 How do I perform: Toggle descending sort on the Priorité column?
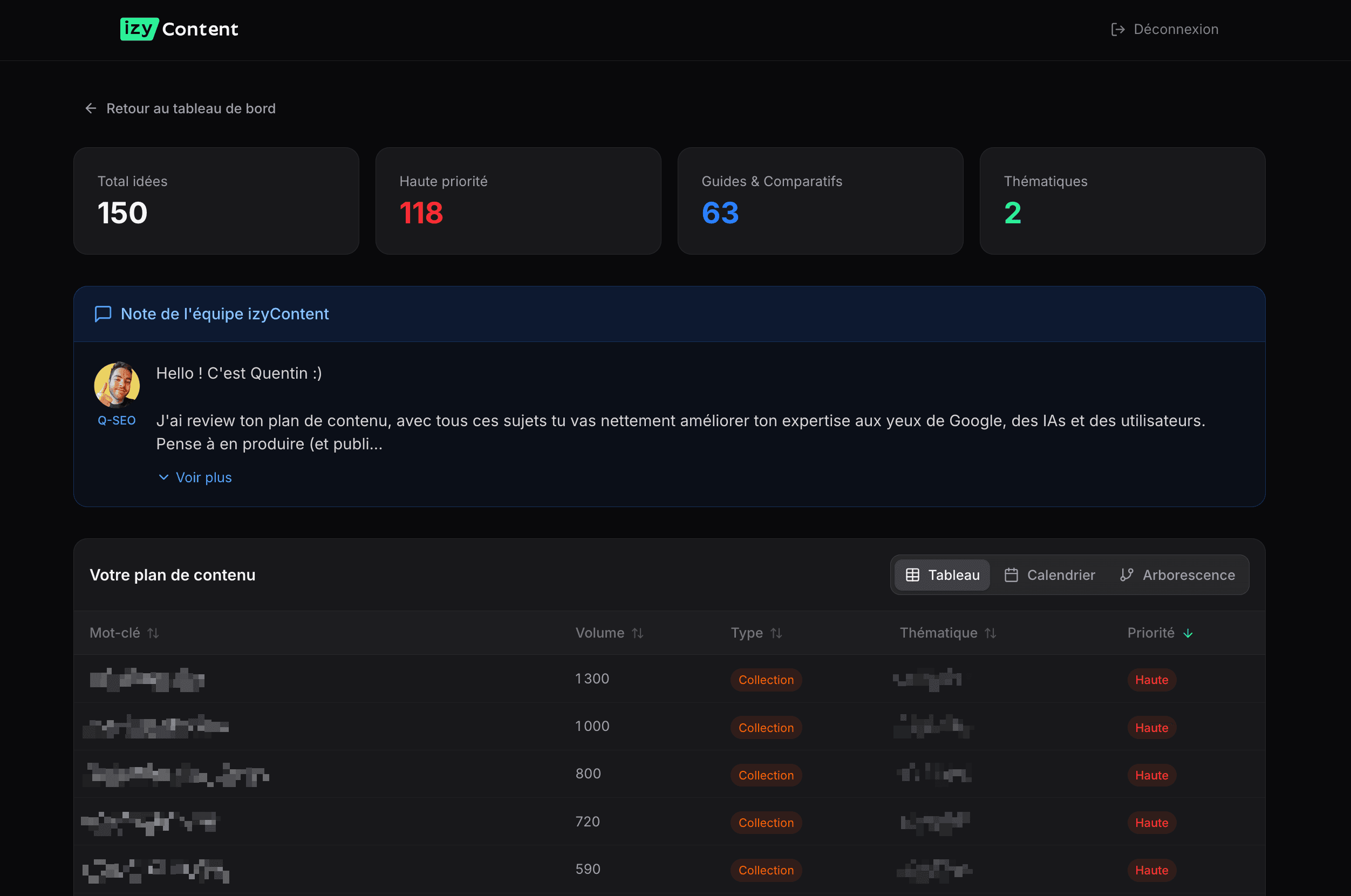[1189, 633]
